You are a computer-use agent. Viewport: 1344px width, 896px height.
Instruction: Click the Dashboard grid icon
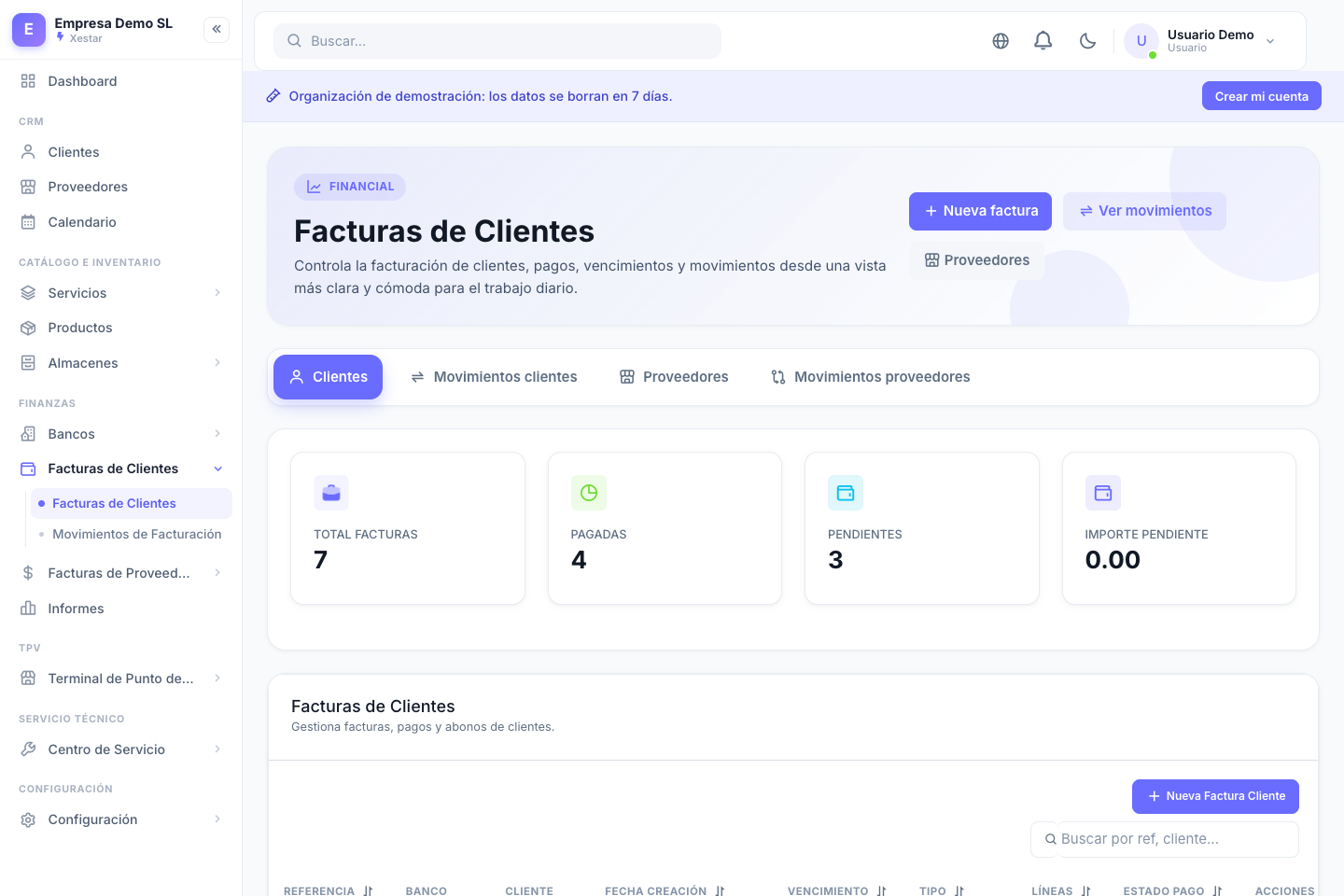point(28,81)
